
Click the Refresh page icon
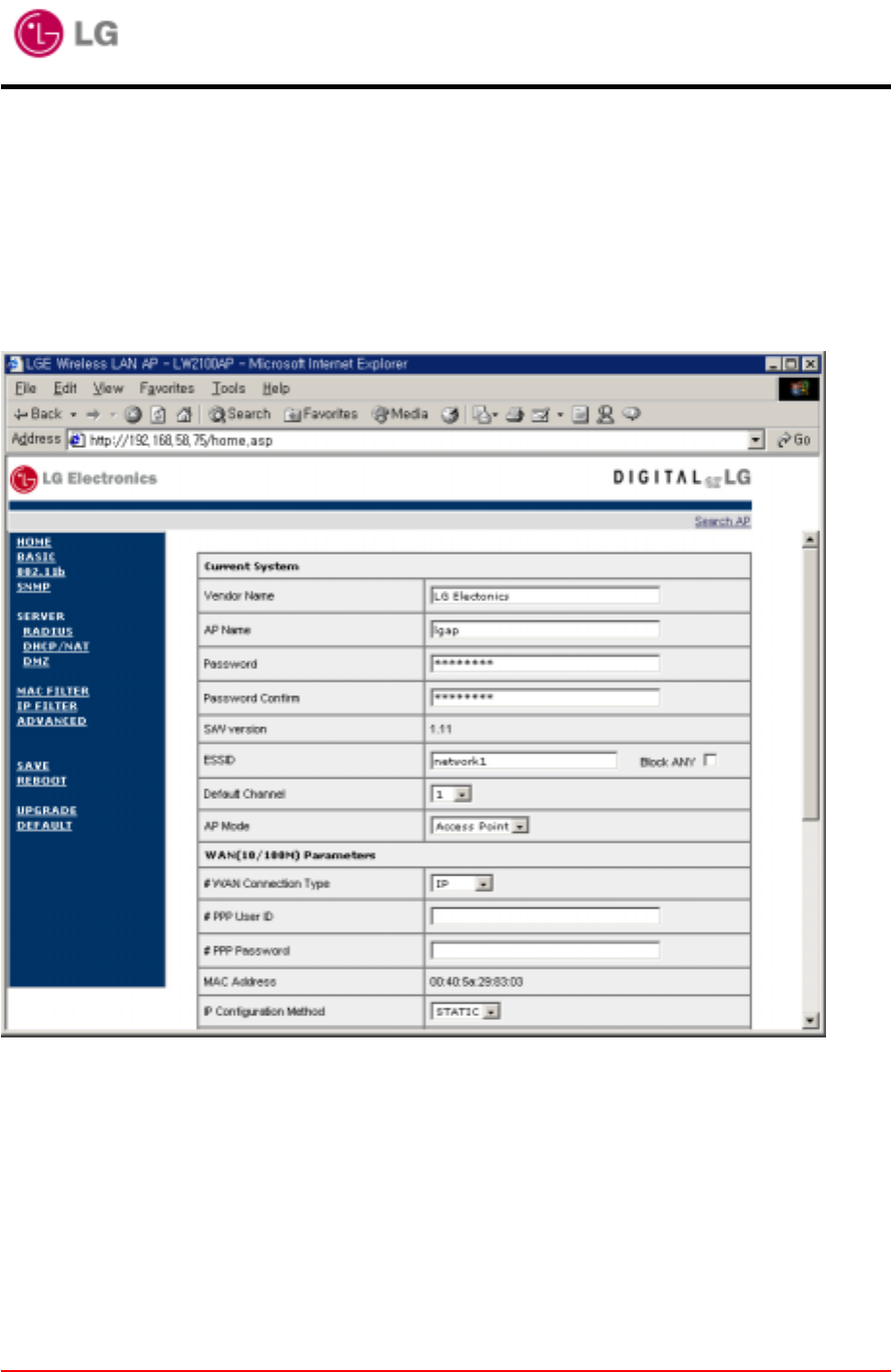pos(158,414)
